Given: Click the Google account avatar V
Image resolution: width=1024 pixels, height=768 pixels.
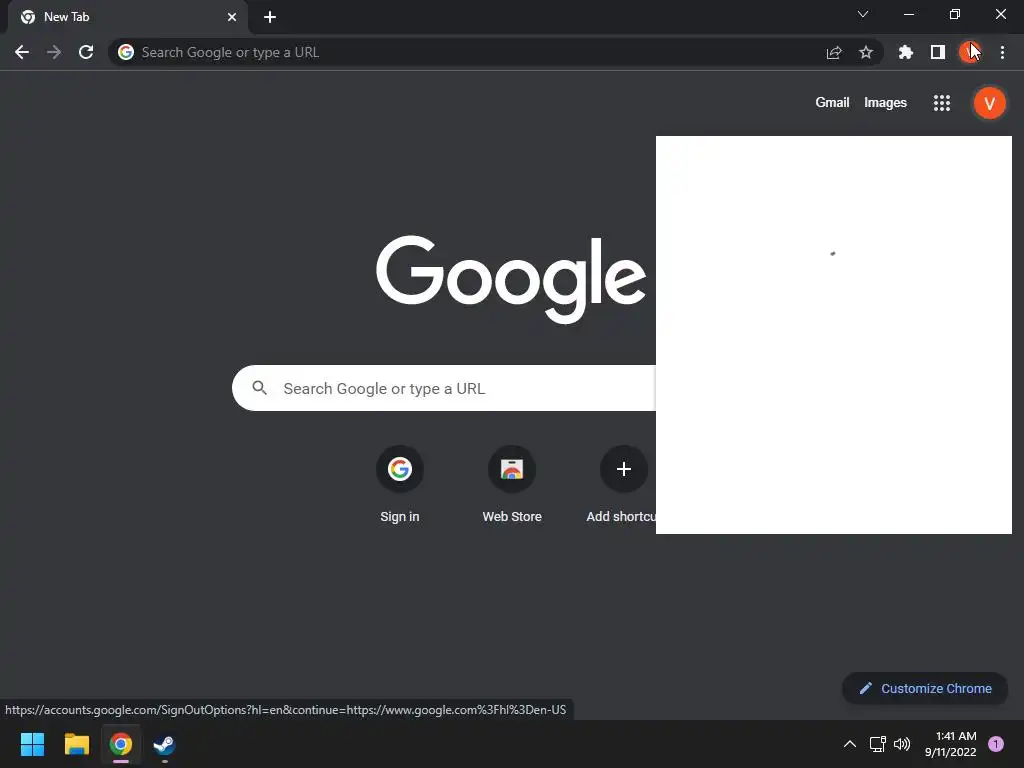Looking at the screenshot, I should pos(989,103).
